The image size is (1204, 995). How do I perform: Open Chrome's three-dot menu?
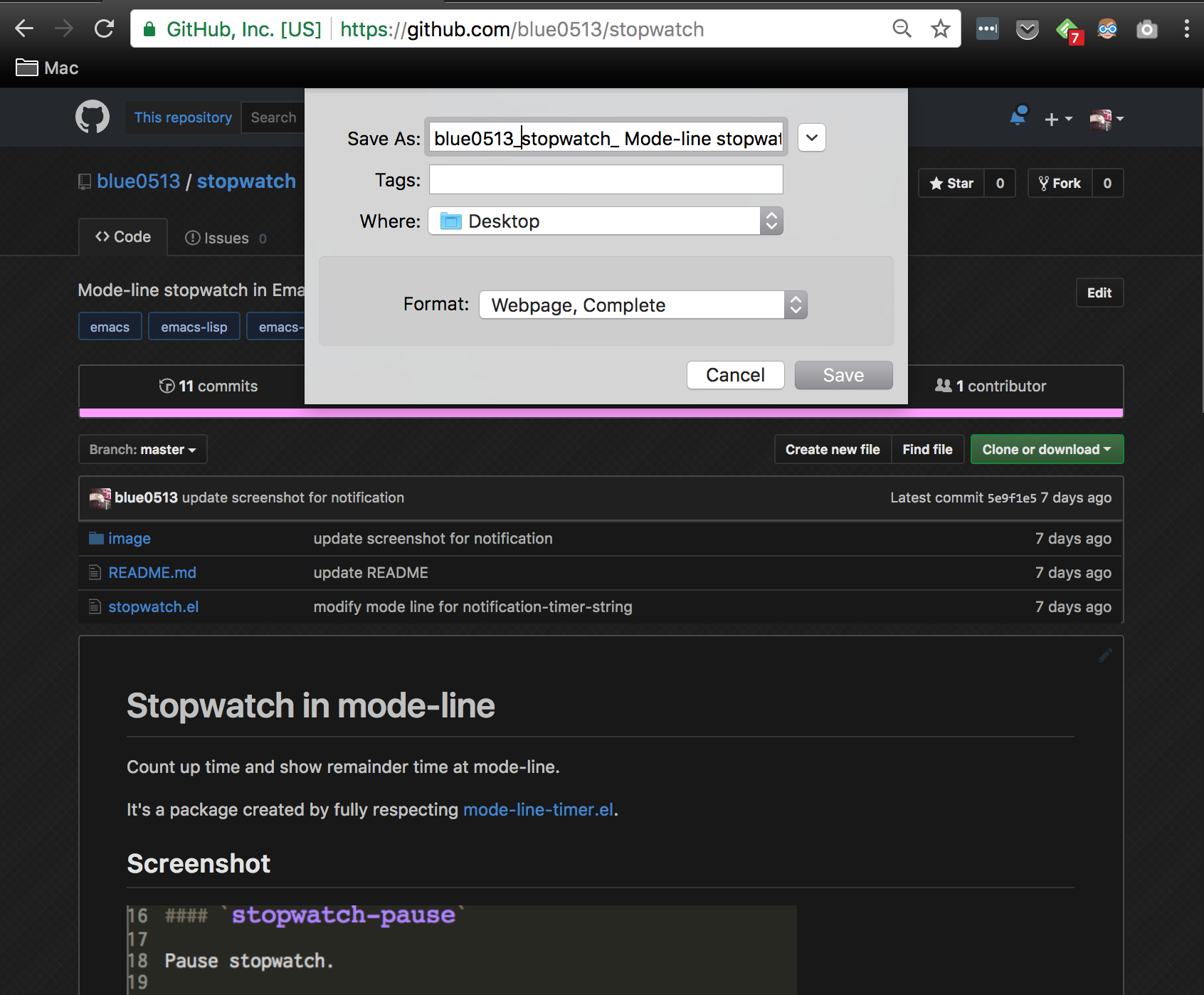(x=1185, y=28)
